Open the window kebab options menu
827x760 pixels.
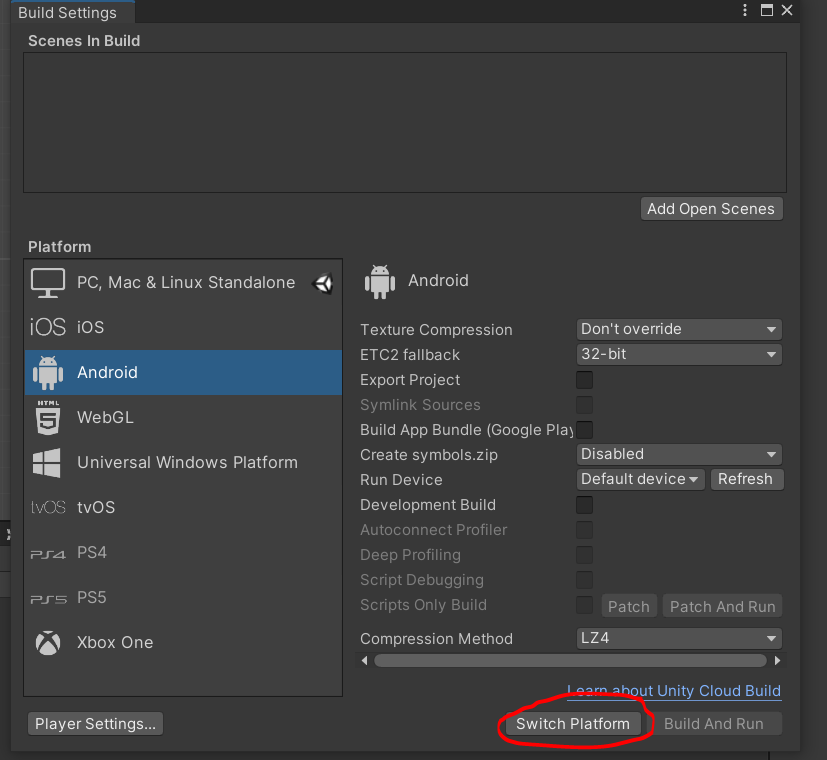point(745,10)
